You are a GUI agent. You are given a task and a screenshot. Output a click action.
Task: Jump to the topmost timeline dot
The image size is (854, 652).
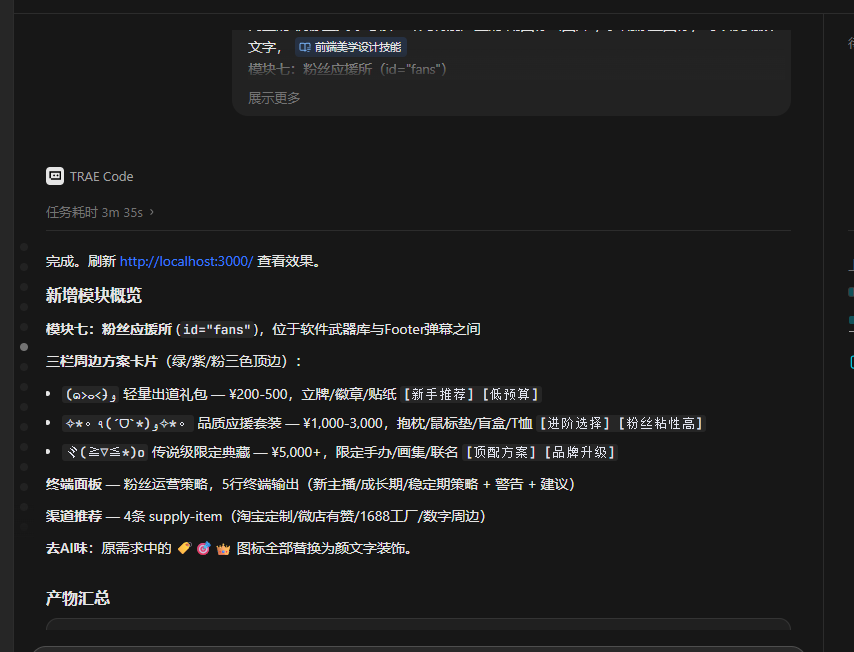(x=24, y=247)
